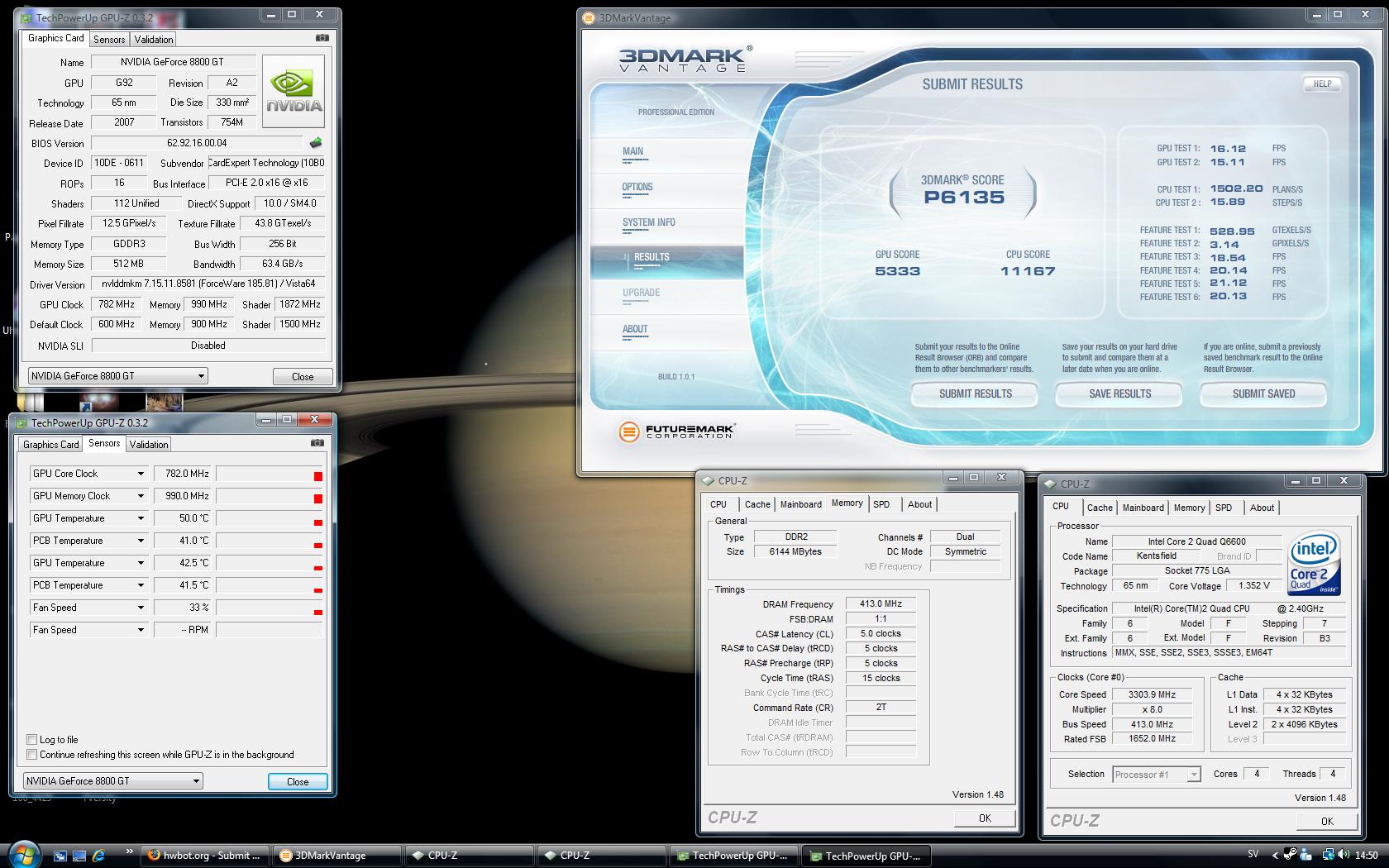Switch to 3DMarkVantage taskbar button
This screenshot has width=1389, height=868.
338,856
